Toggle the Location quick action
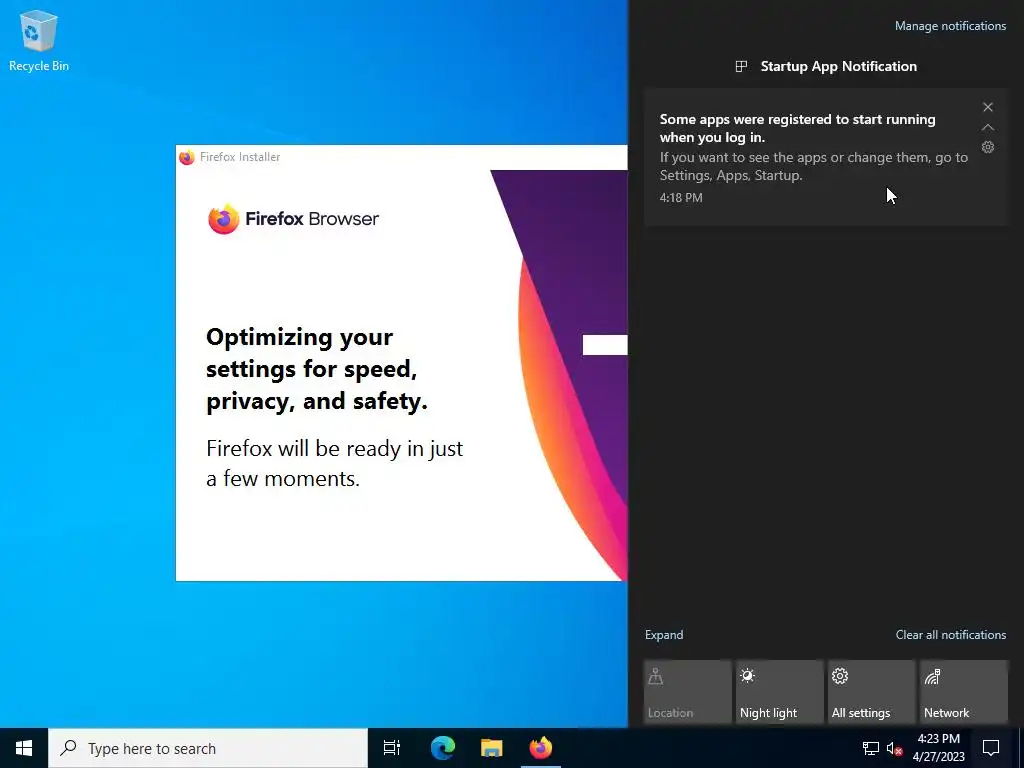Viewport: 1024px width, 768px height. [x=688, y=692]
